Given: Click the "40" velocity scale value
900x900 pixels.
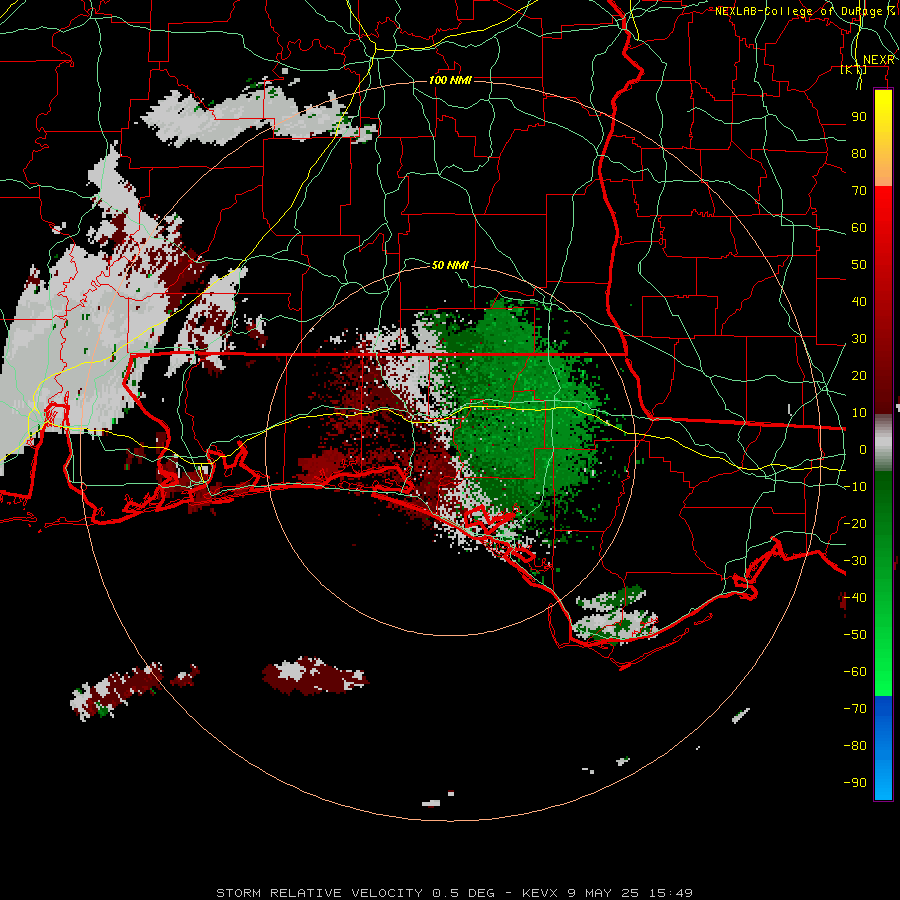Looking at the screenshot, I should (x=859, y=302).
